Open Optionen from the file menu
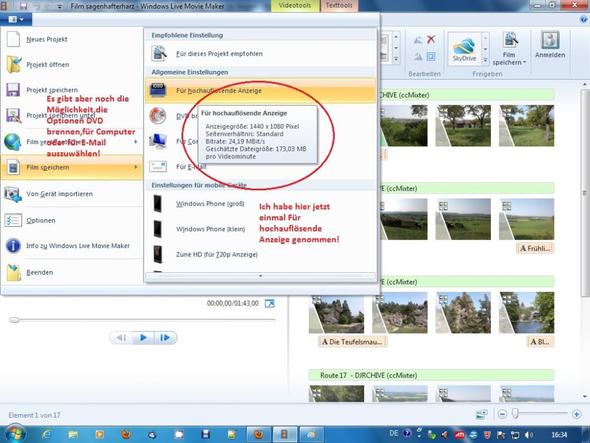Screen dimensions: 590x443 [x=71, y=221]
